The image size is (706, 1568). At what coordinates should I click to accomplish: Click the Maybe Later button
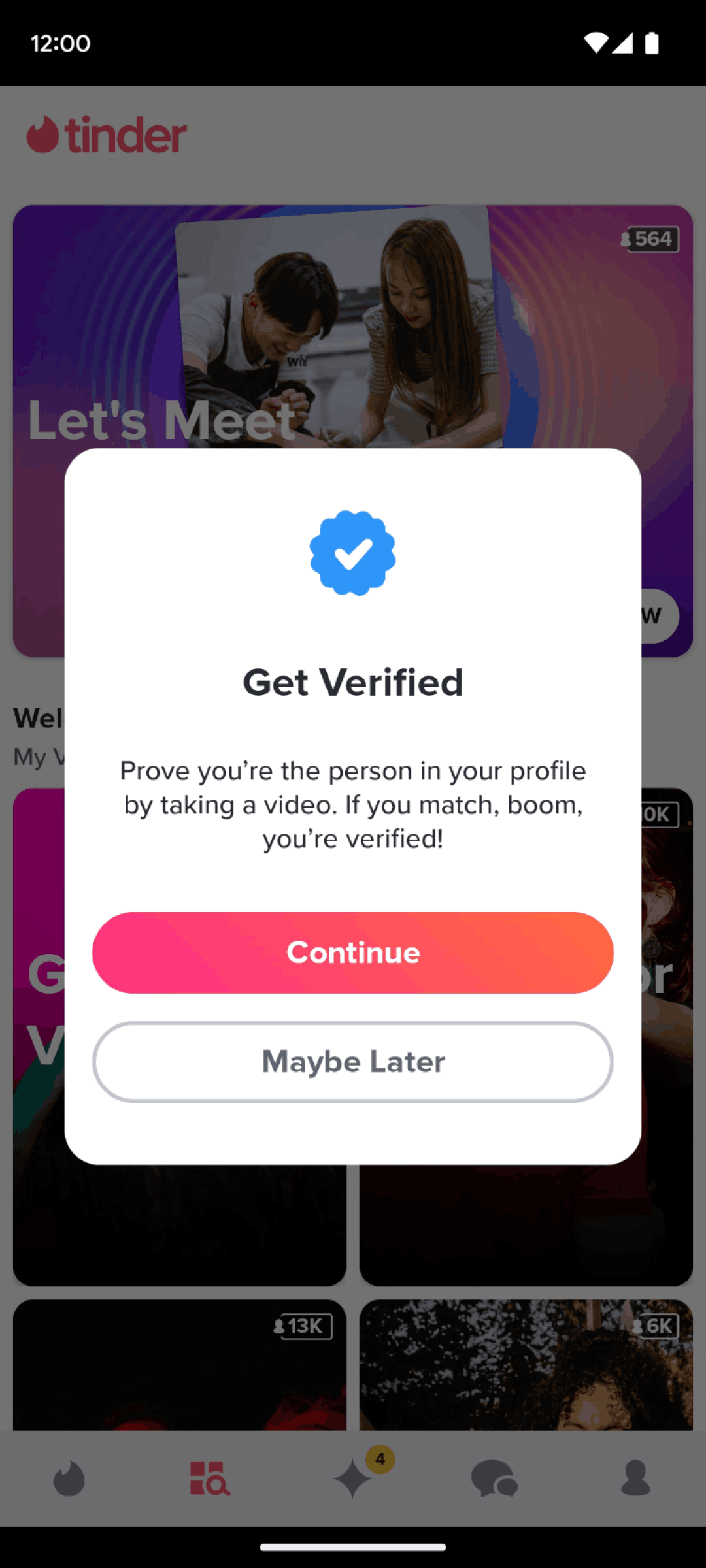click(353, 1062)
